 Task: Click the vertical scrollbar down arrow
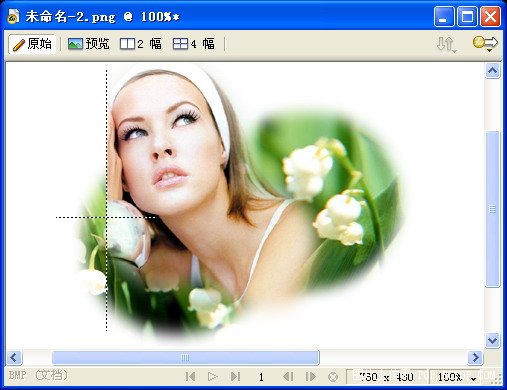click(493, 340)
